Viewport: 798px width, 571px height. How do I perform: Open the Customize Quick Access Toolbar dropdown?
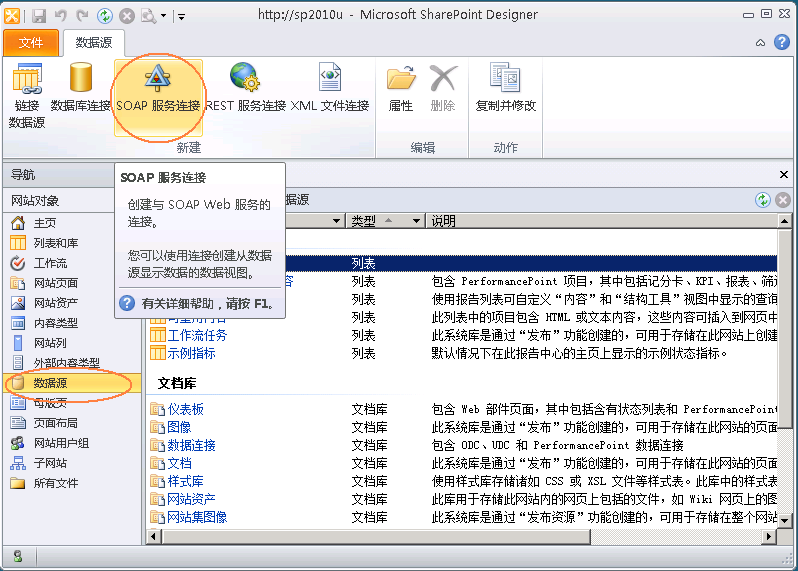(x=181, y=17)
